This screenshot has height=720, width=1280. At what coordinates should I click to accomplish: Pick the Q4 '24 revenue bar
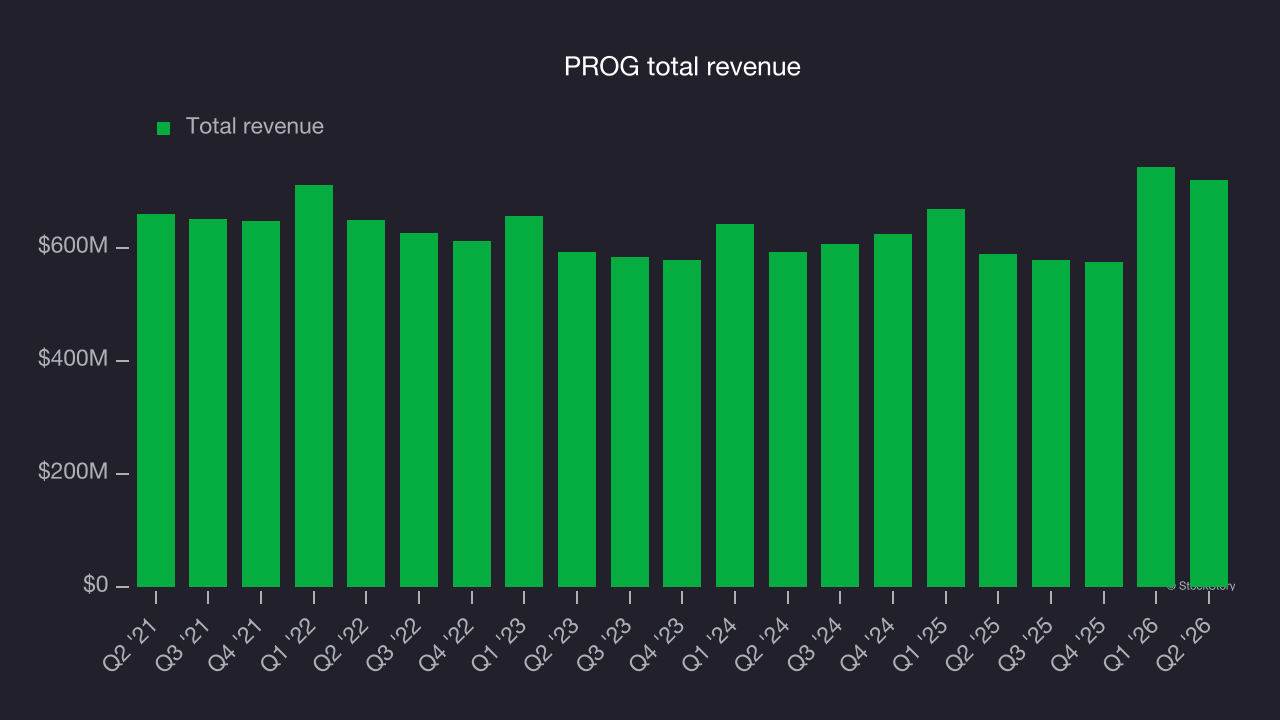893,410
